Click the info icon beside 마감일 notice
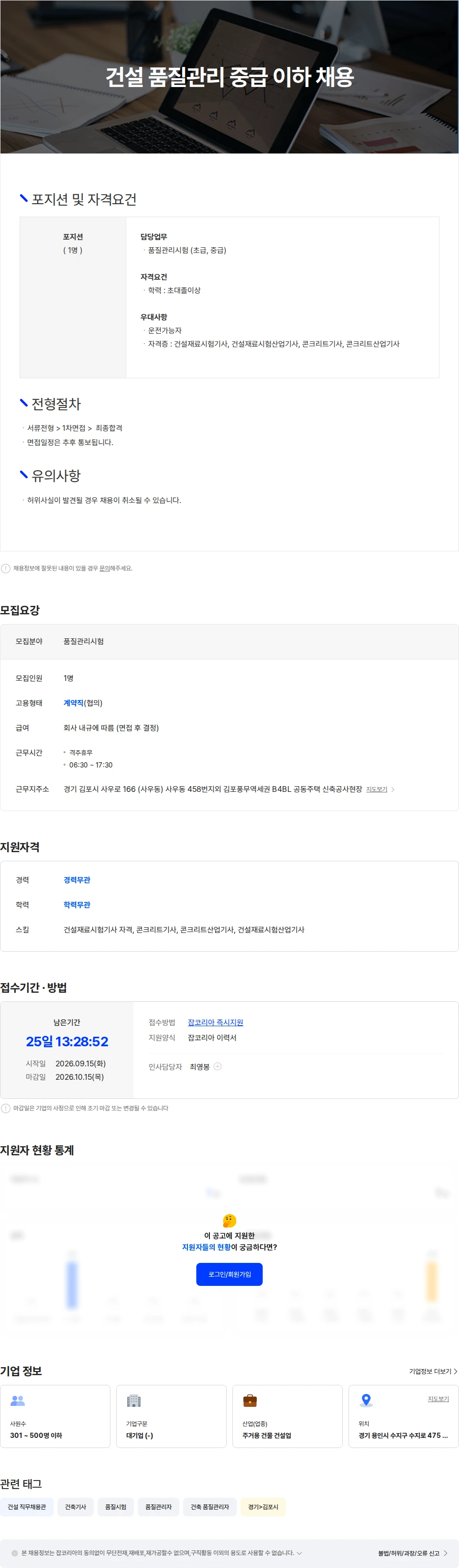Screen dimensions: 459x1568 5,1108
